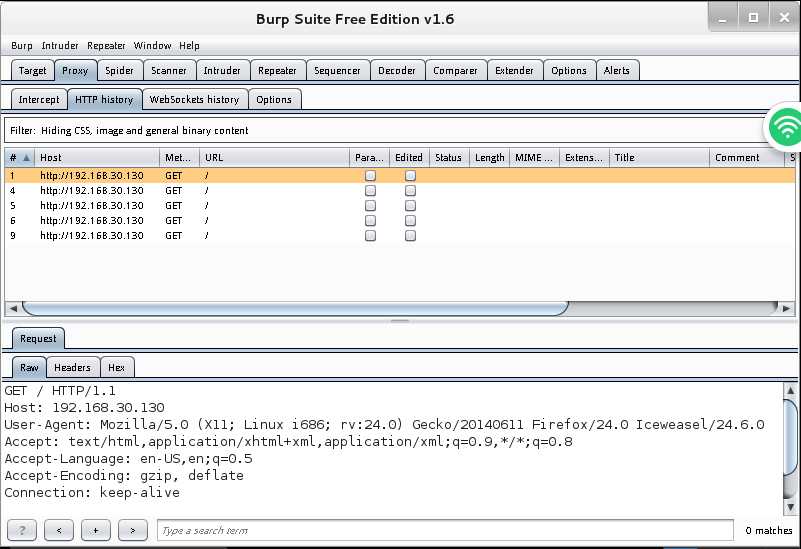Go to previous search match button
Viewport: 801px width, 549px height.
59,530
